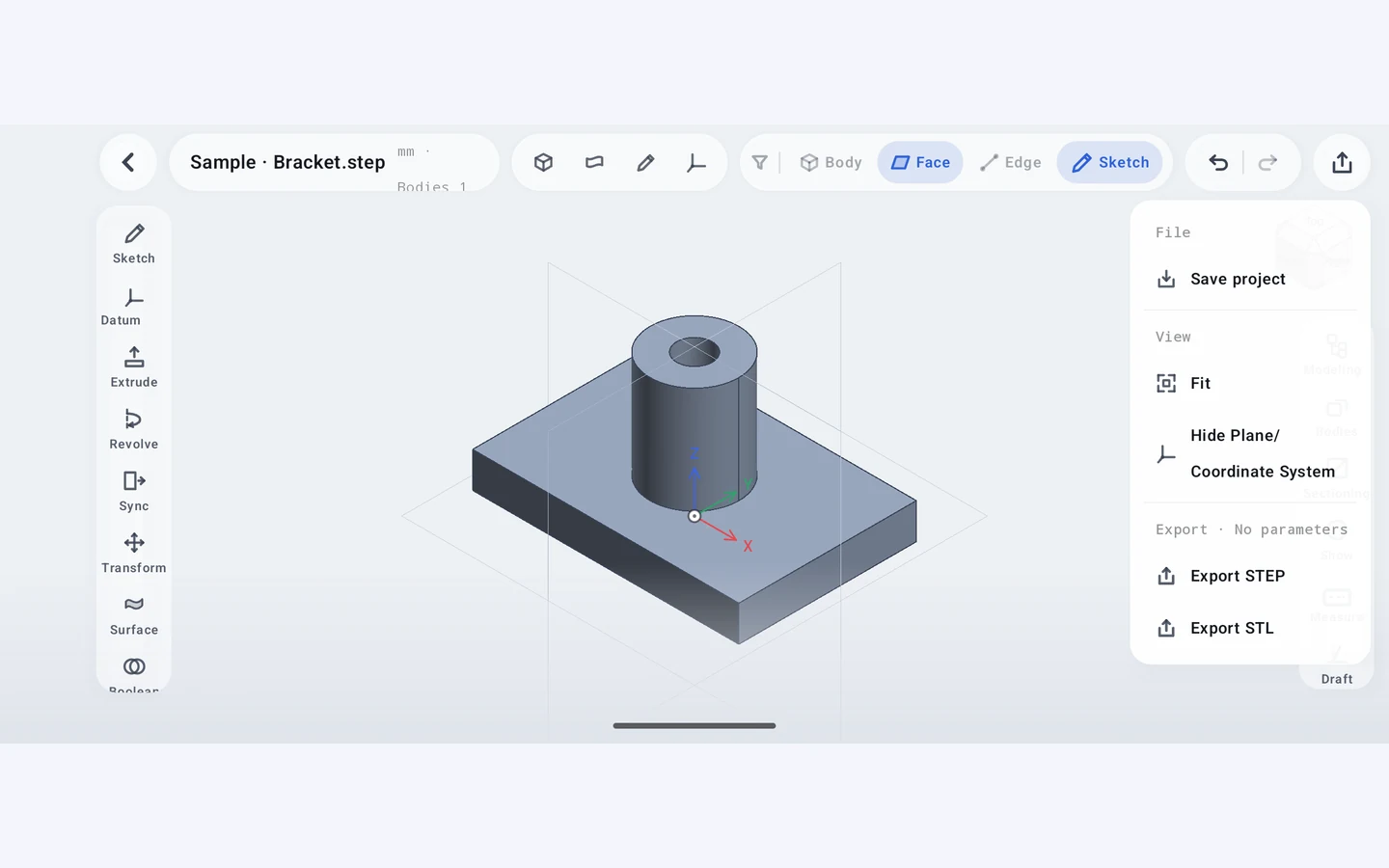
Task: Click the red X axis arrow label
Action: point(748,546)
